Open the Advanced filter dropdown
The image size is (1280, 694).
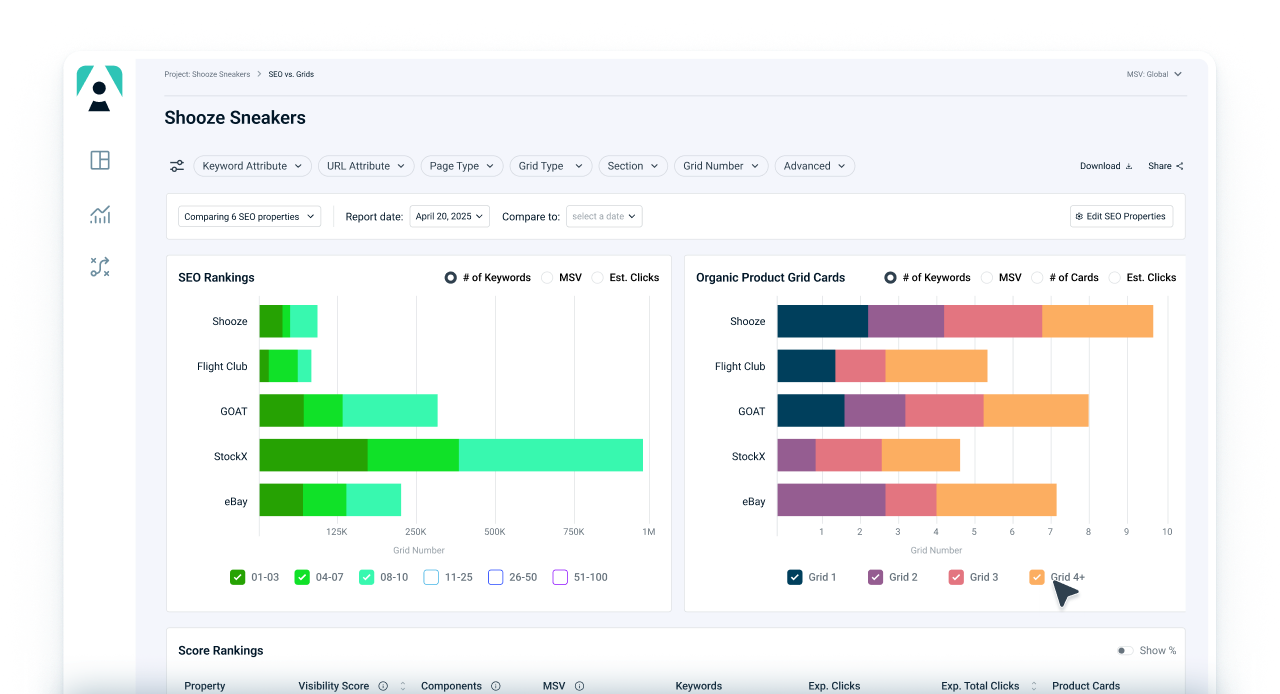click(x=814, y=166)
